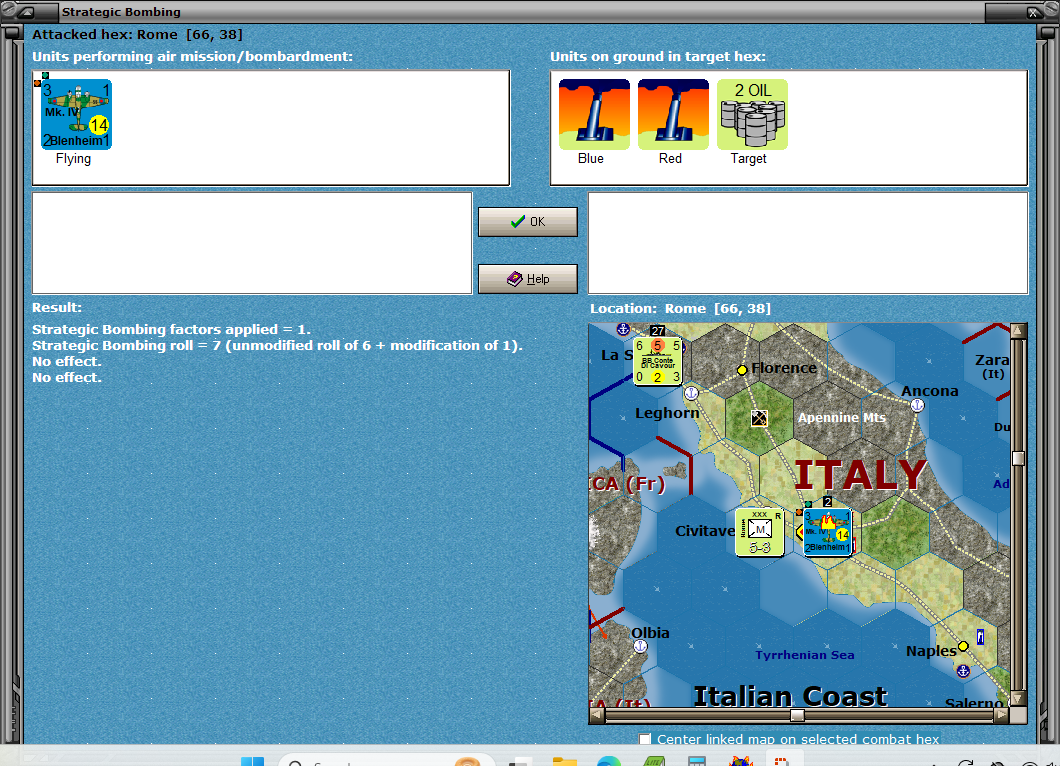Click the ITALY country label on the map
The image size is (1060, 766).
pyautogui.click(x=861, y=475)
